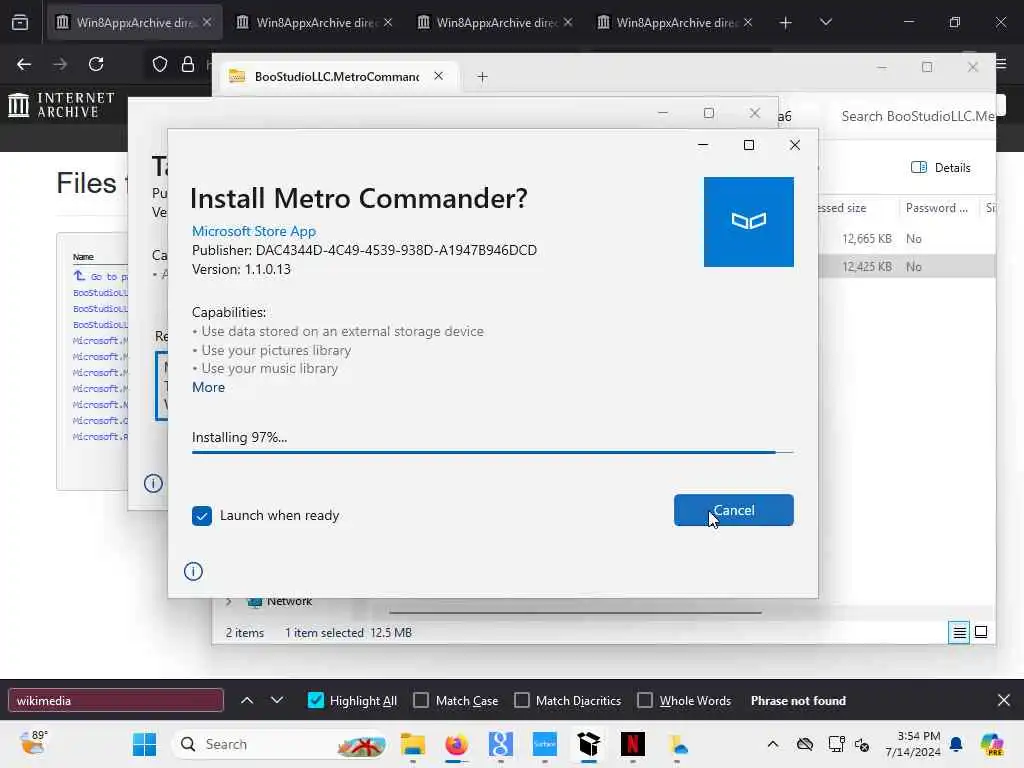Open Windows Start menu
The width and height of the screenshot is (1024, 768).
coord(144,744)
